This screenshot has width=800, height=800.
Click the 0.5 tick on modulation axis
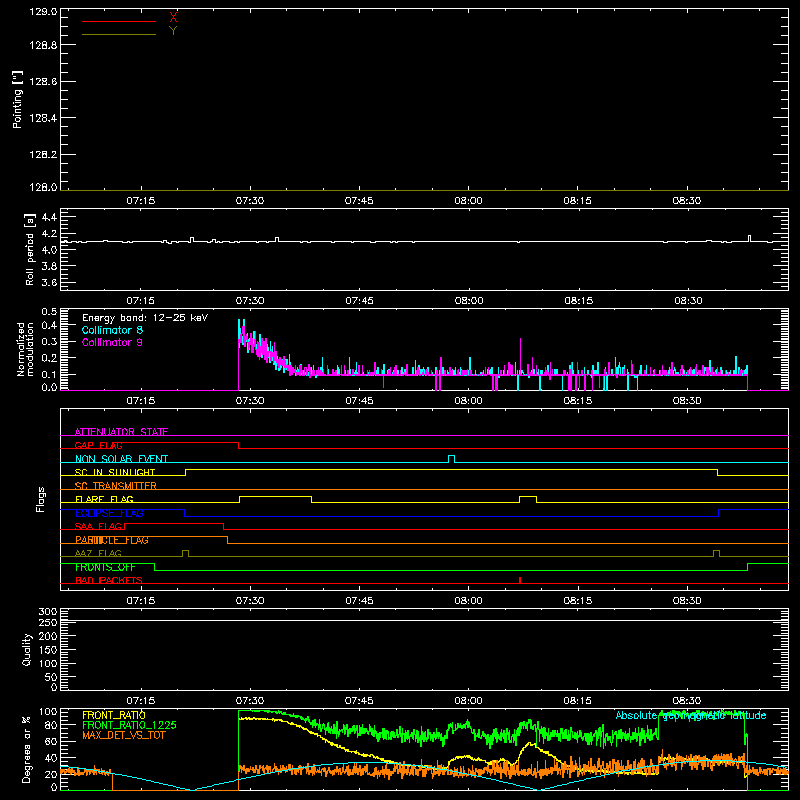(x=49, y=312)
